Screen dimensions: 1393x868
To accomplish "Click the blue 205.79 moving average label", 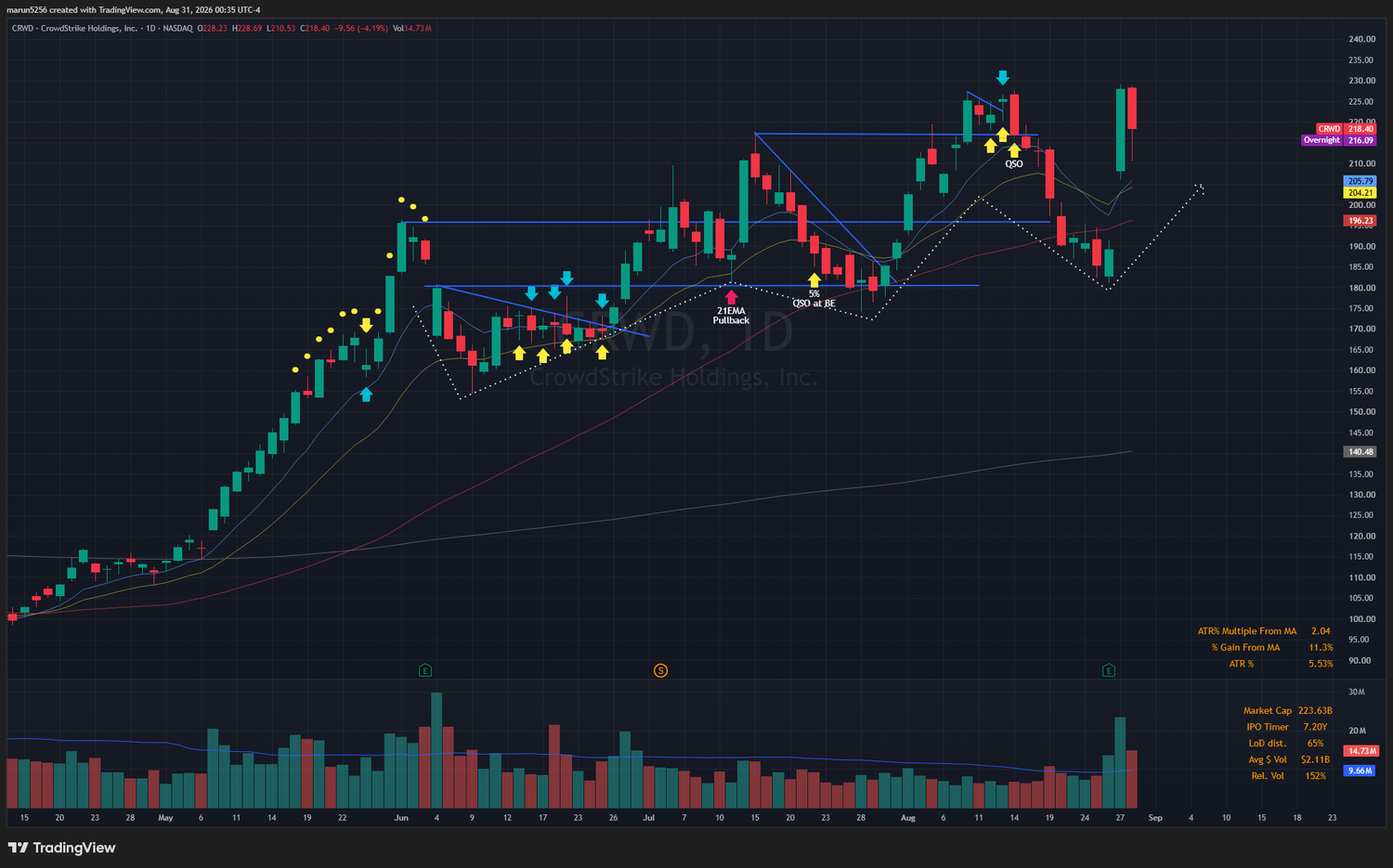I will 1360,182.
